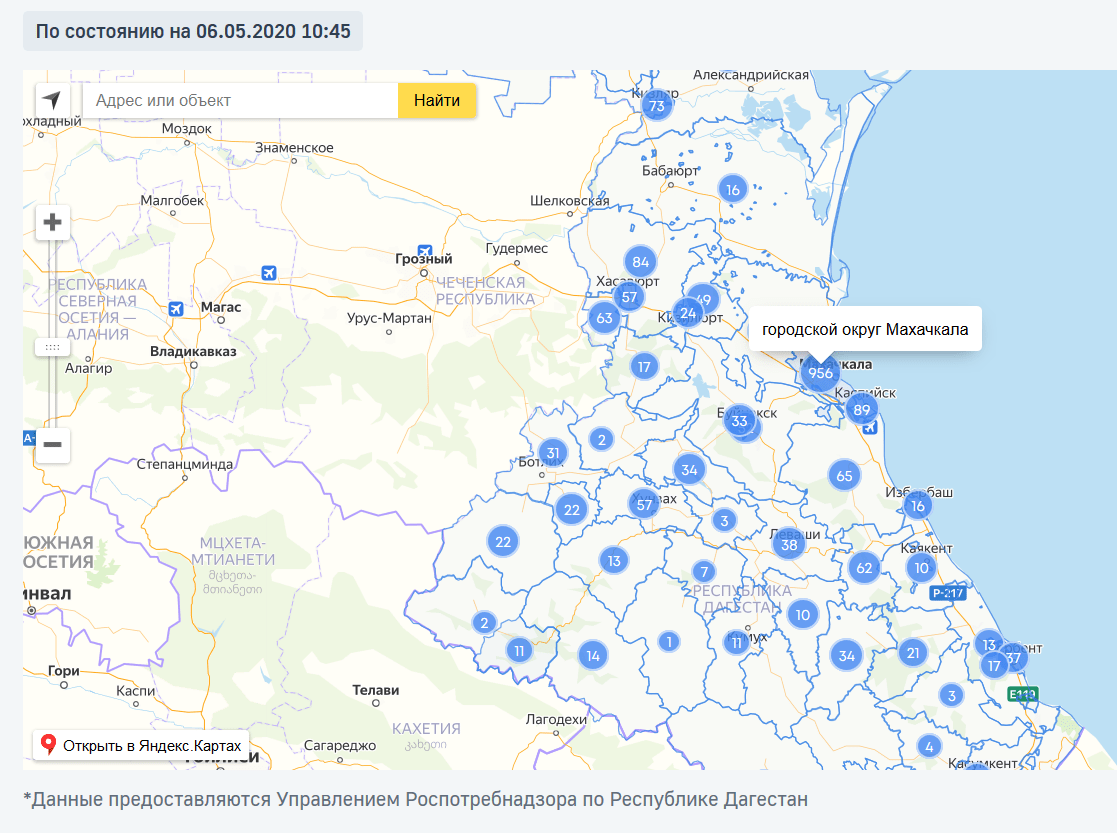1117x833 pixels.
Task: Select the 62 marker near Каякент
Action: tap(863, 567)
